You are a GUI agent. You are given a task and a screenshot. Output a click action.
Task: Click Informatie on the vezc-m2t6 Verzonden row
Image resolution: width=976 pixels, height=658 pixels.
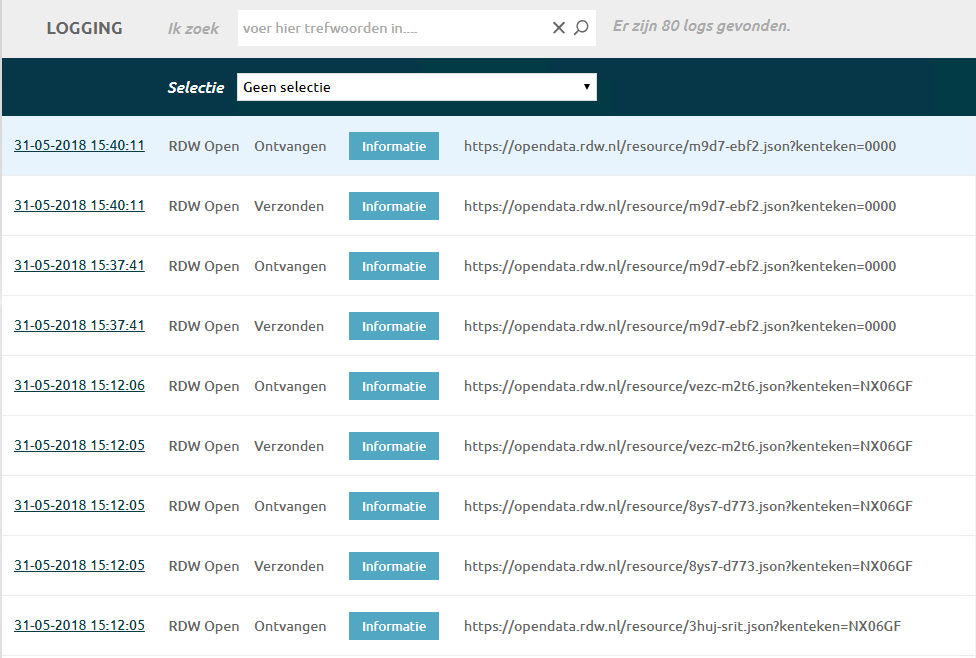394,446
